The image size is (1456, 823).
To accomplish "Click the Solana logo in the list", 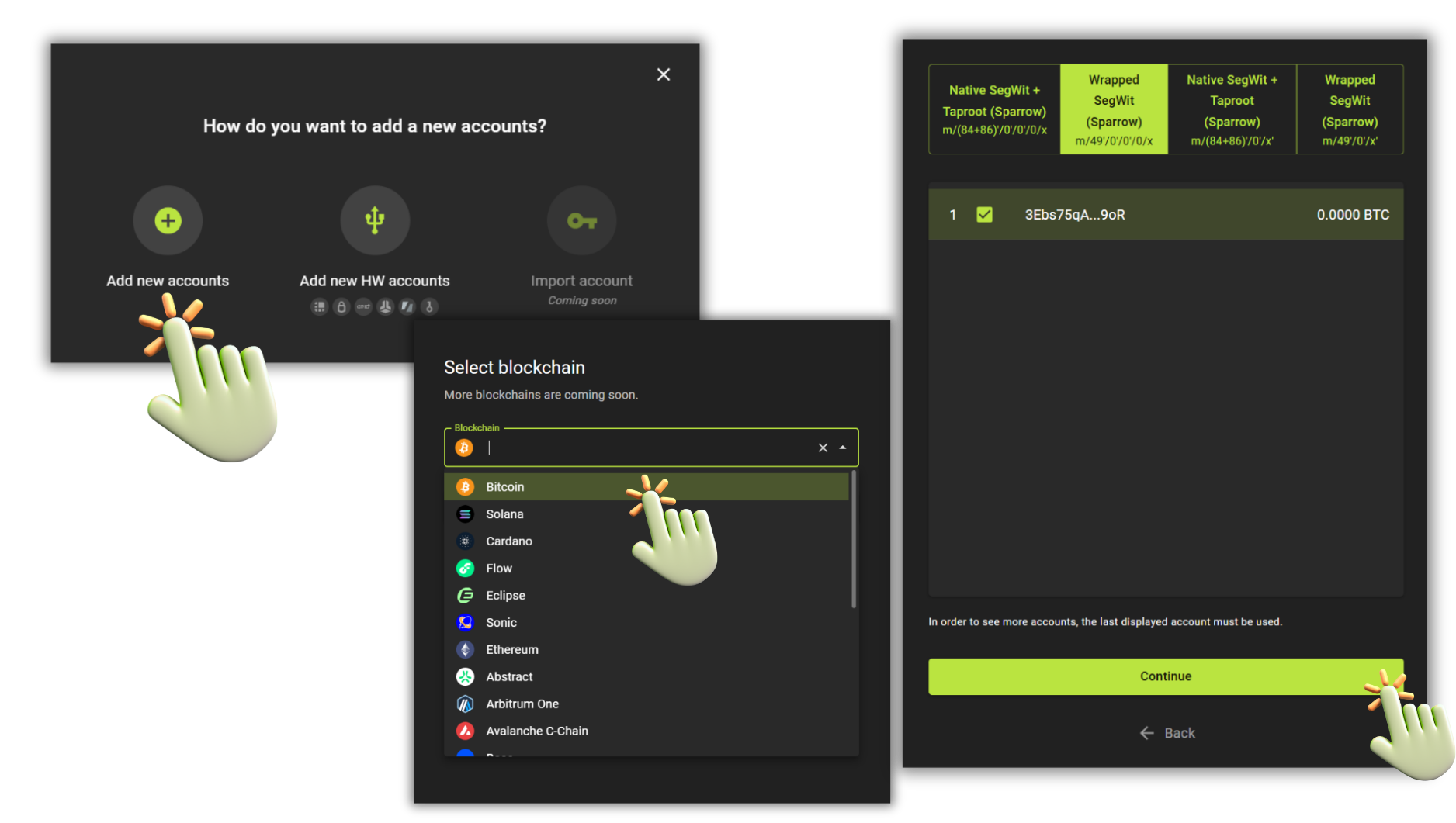I will 465,514.
